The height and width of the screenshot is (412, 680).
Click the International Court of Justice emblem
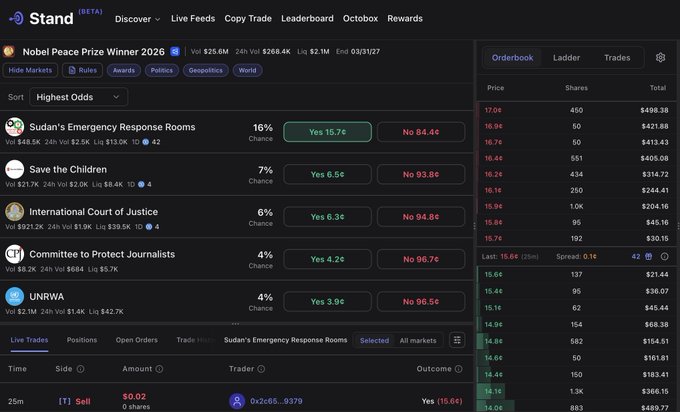(x=14, y=212)
